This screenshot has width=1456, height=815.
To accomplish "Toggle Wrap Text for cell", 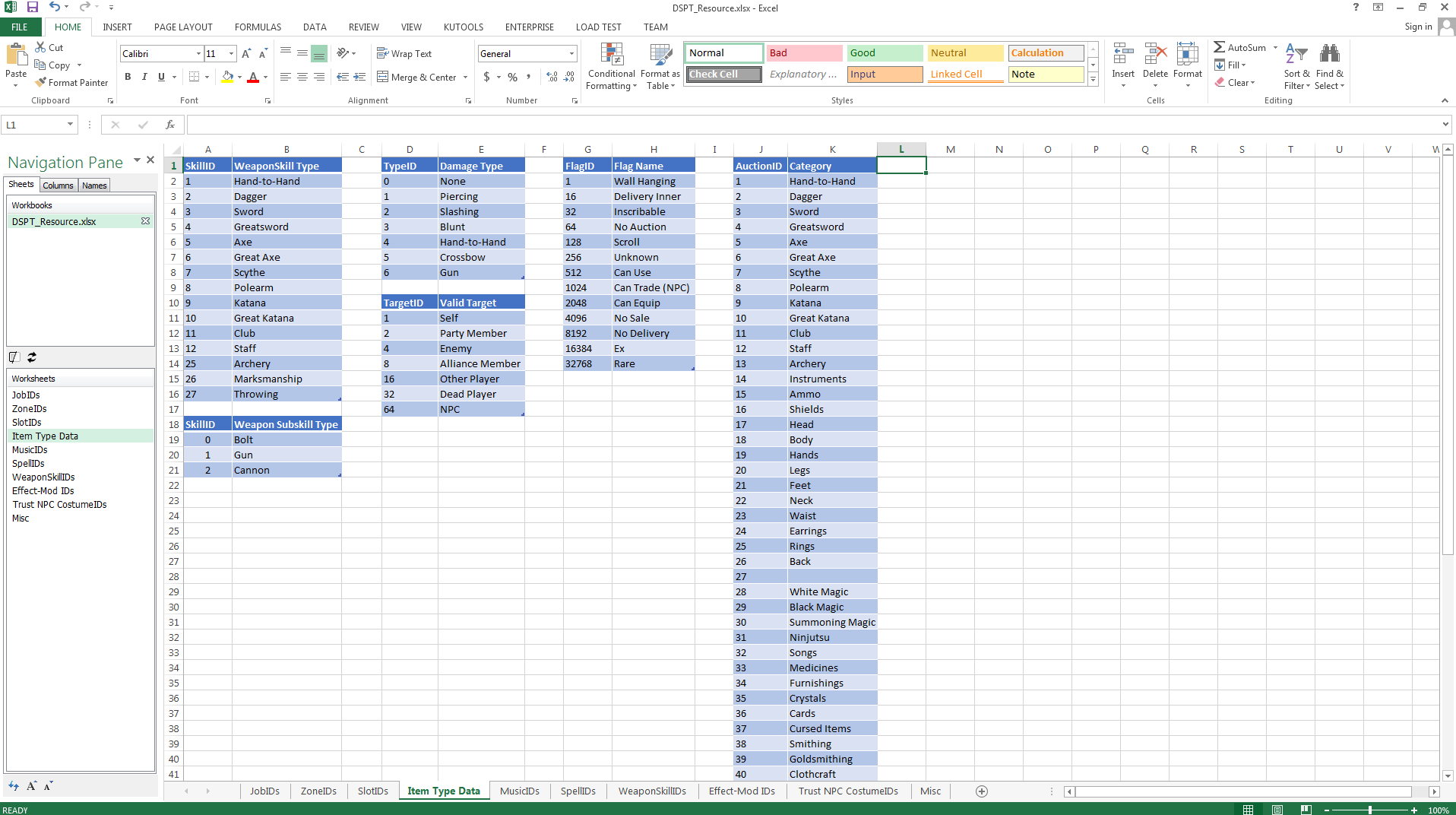I will 404,53.
